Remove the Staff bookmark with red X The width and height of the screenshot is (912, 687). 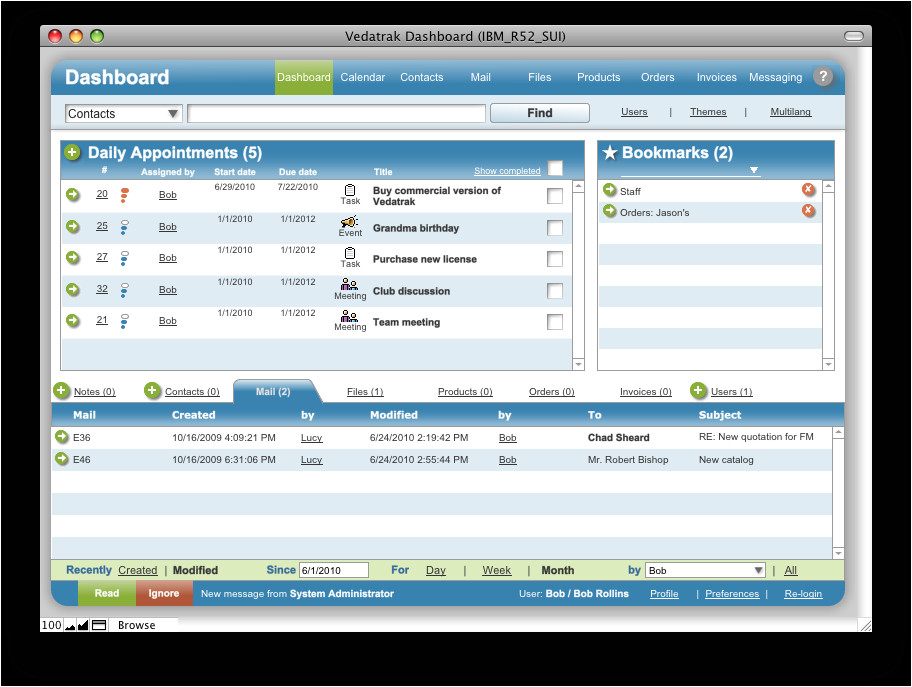point(808,190)
